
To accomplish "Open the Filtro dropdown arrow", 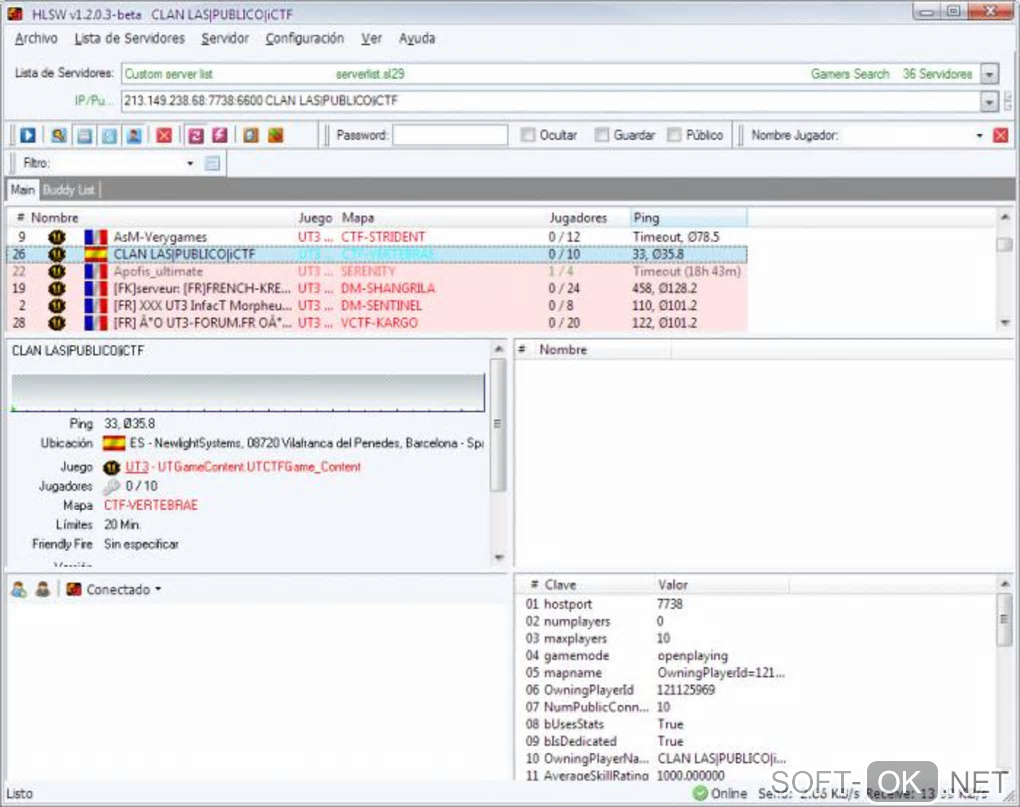I will point(190,163).
